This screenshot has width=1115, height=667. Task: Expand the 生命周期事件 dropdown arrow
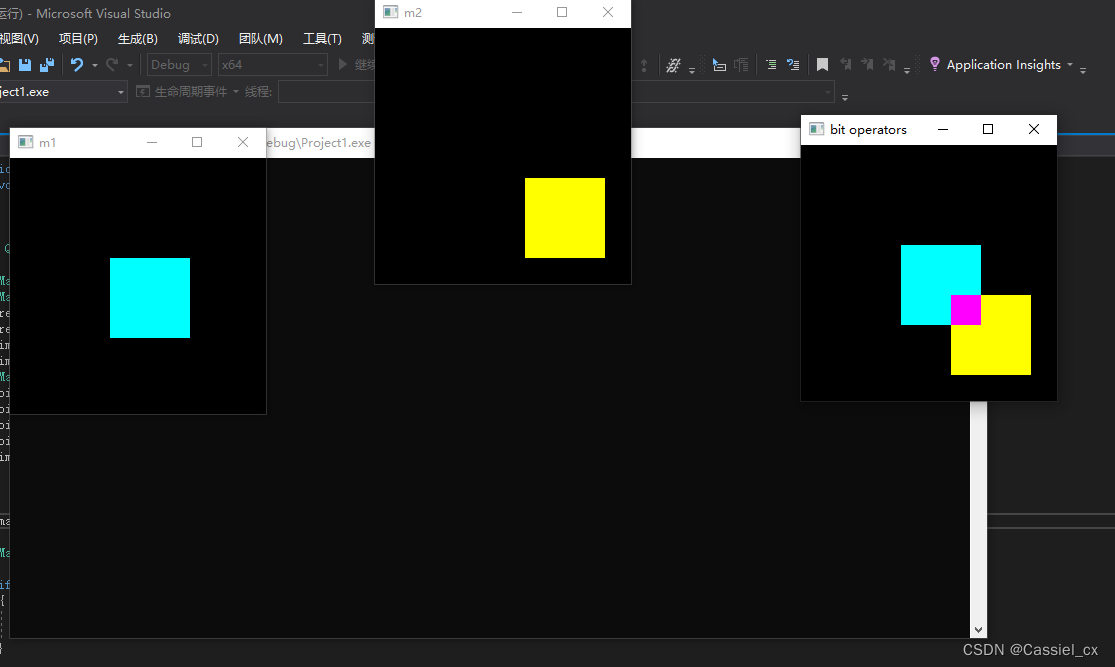(236, 92)
